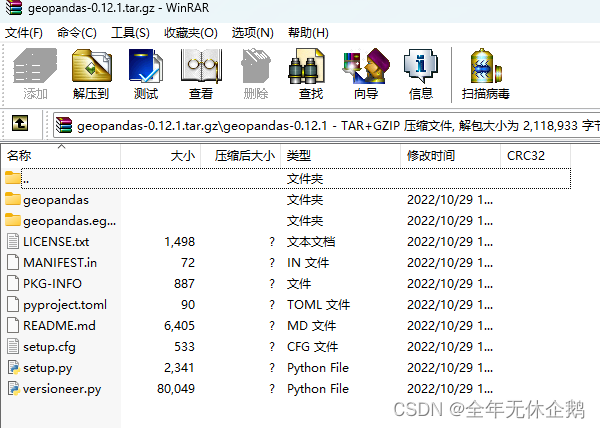Select the setup.py file name

[47, 368]
